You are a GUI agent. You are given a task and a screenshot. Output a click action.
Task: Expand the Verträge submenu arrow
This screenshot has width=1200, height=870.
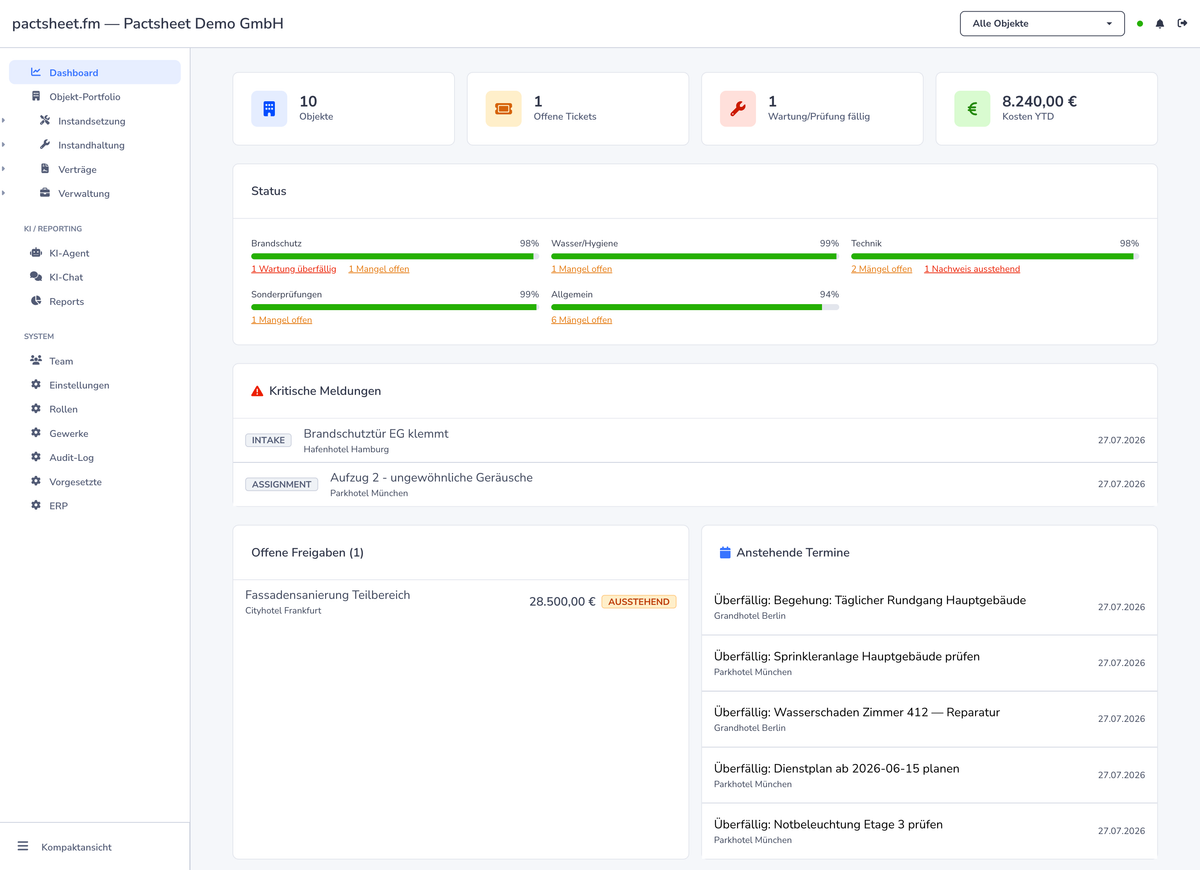(x=3, y=169)
